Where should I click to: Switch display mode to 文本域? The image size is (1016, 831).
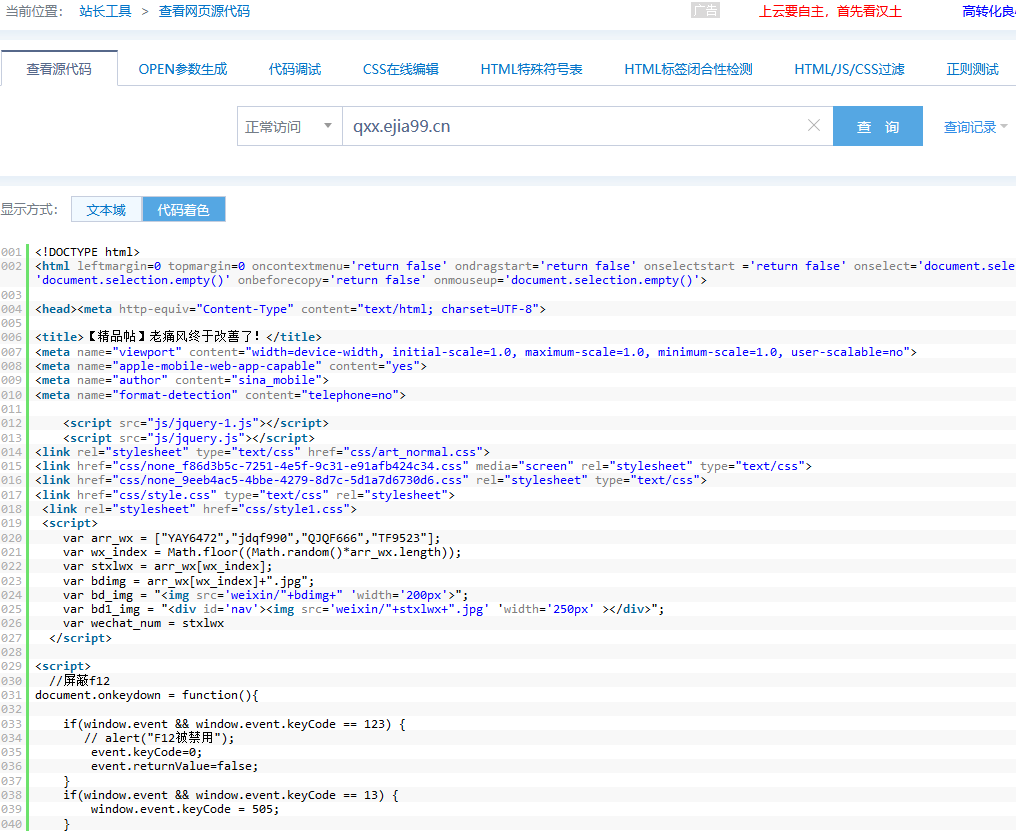[x=106, y=210]
